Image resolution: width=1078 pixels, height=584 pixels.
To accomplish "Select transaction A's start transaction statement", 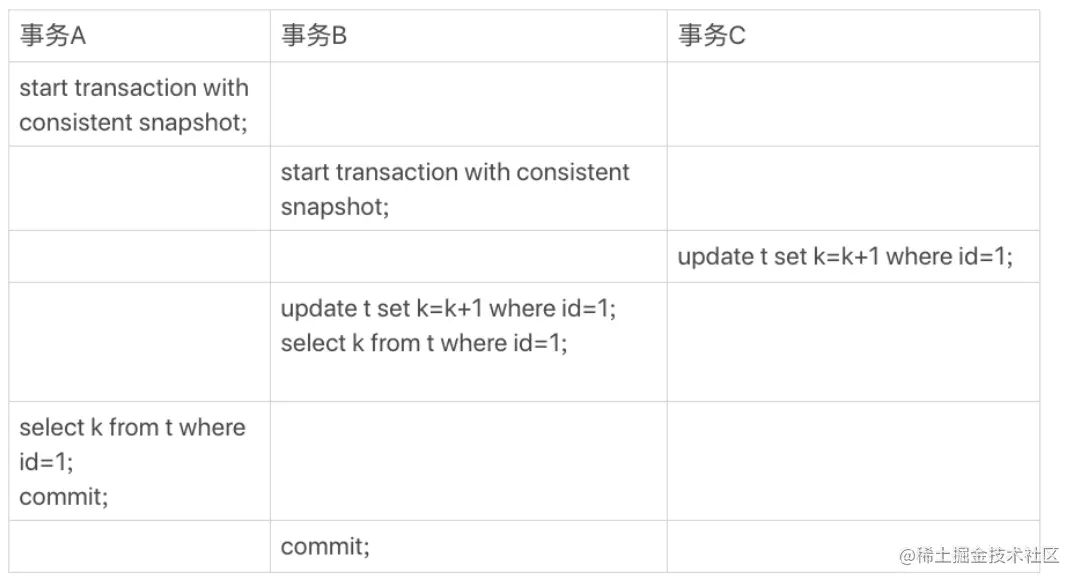I will [x=134, y=105].
